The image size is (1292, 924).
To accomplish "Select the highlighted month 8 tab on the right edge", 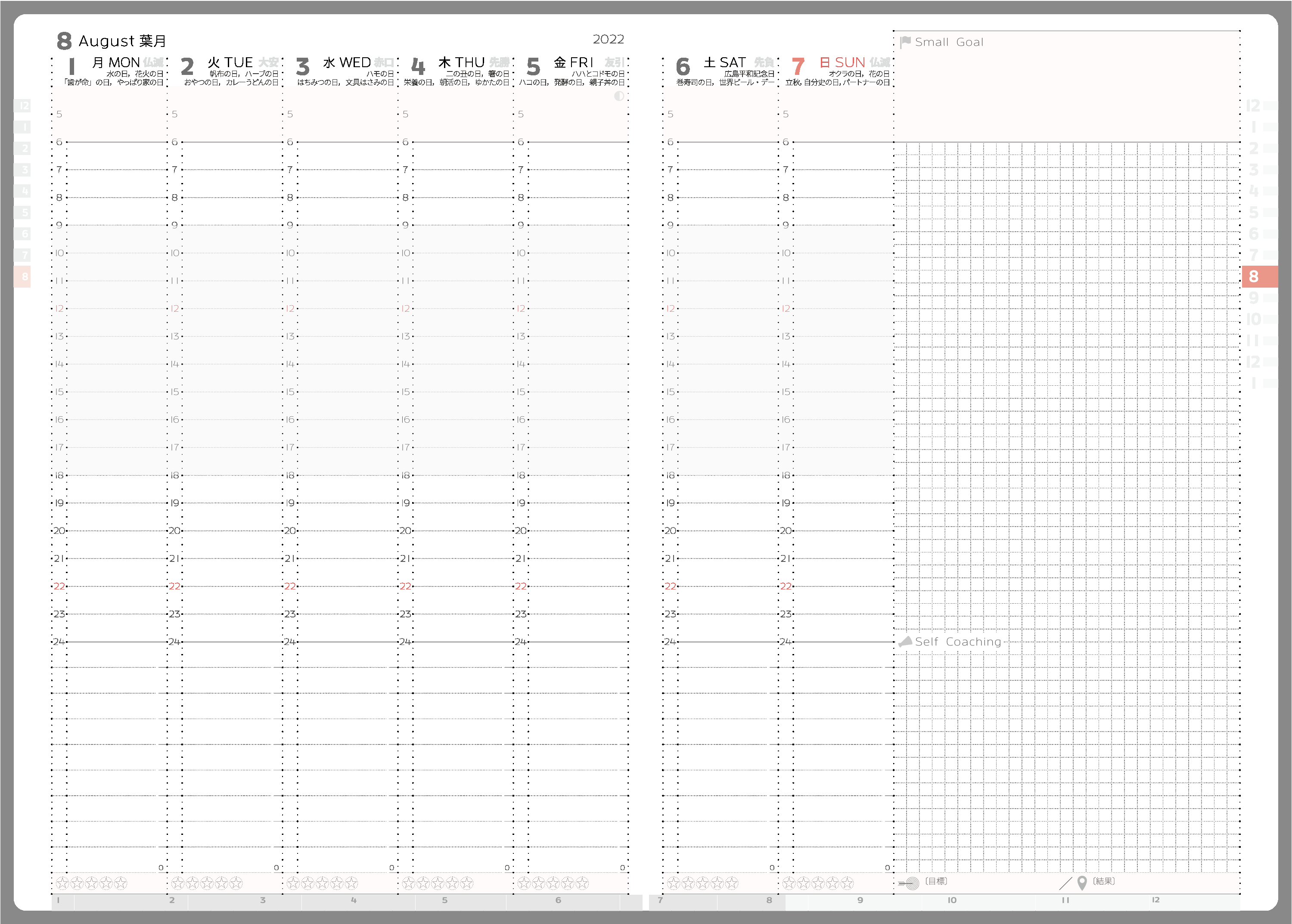I will pyautogui.click(x=1259, y=276).
